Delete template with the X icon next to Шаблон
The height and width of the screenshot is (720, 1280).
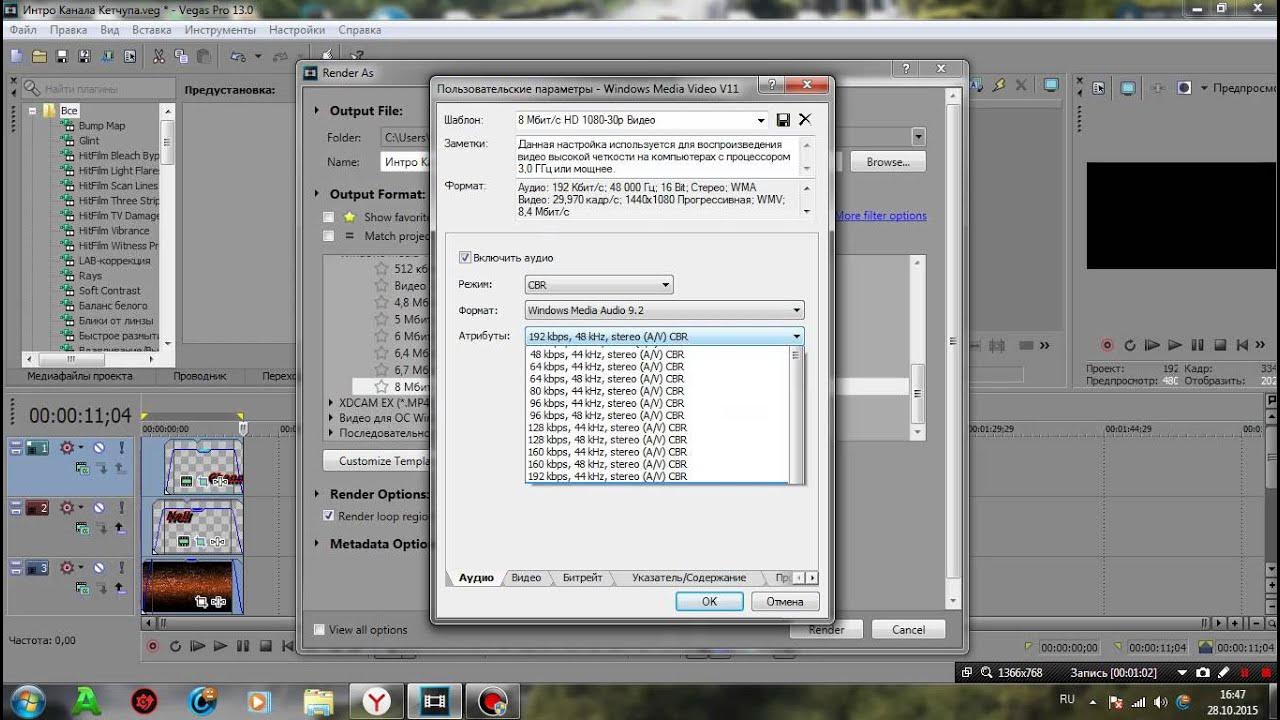pyautogui.click(x=805, y=120)
